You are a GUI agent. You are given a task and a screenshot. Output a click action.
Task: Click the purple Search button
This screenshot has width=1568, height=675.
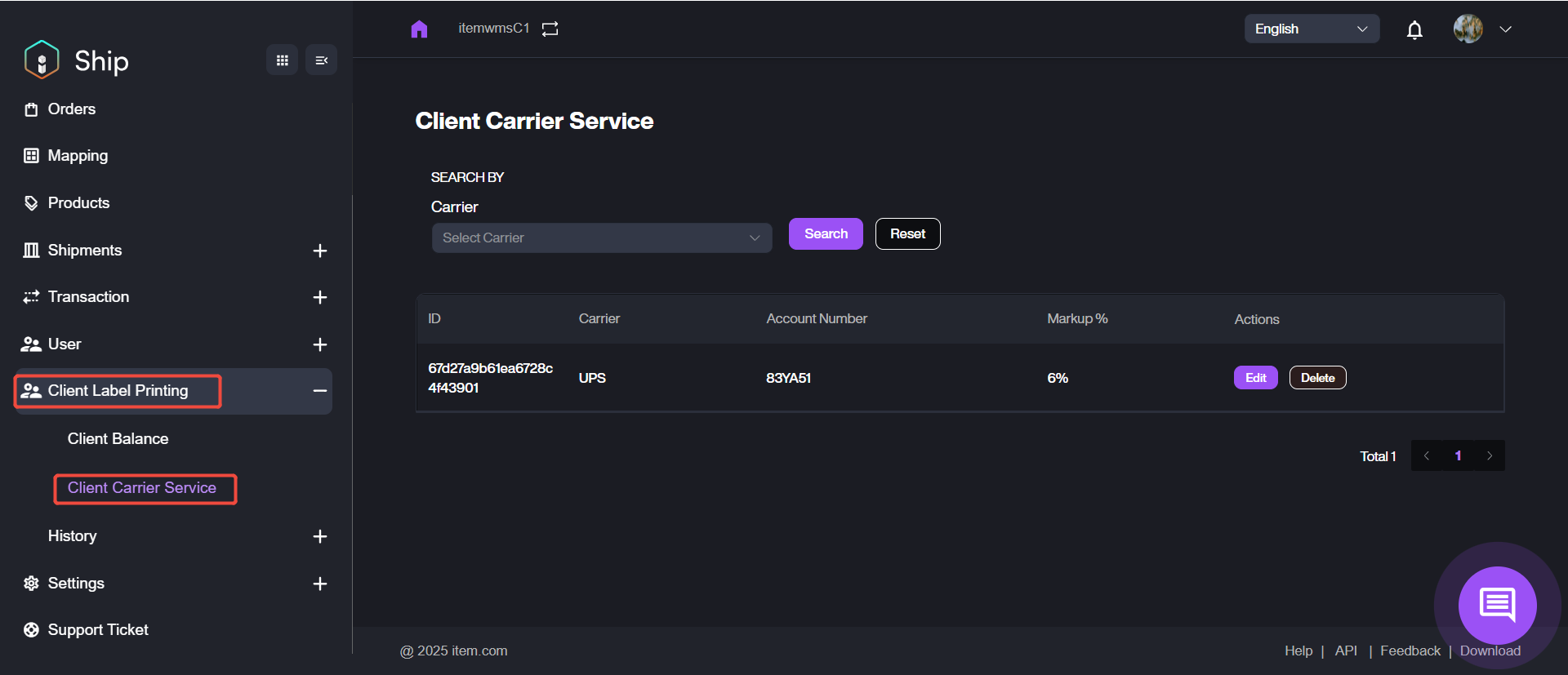click(x=825, y=234)
